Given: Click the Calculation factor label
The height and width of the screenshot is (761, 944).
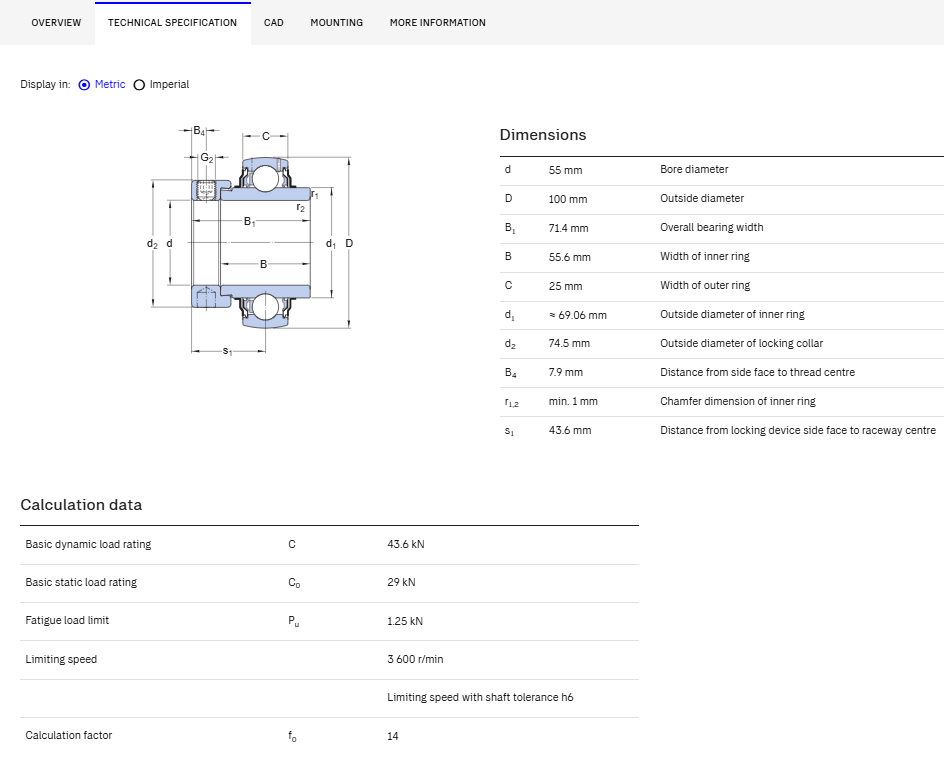Looking at the screenshot, I should click(69, 735).
